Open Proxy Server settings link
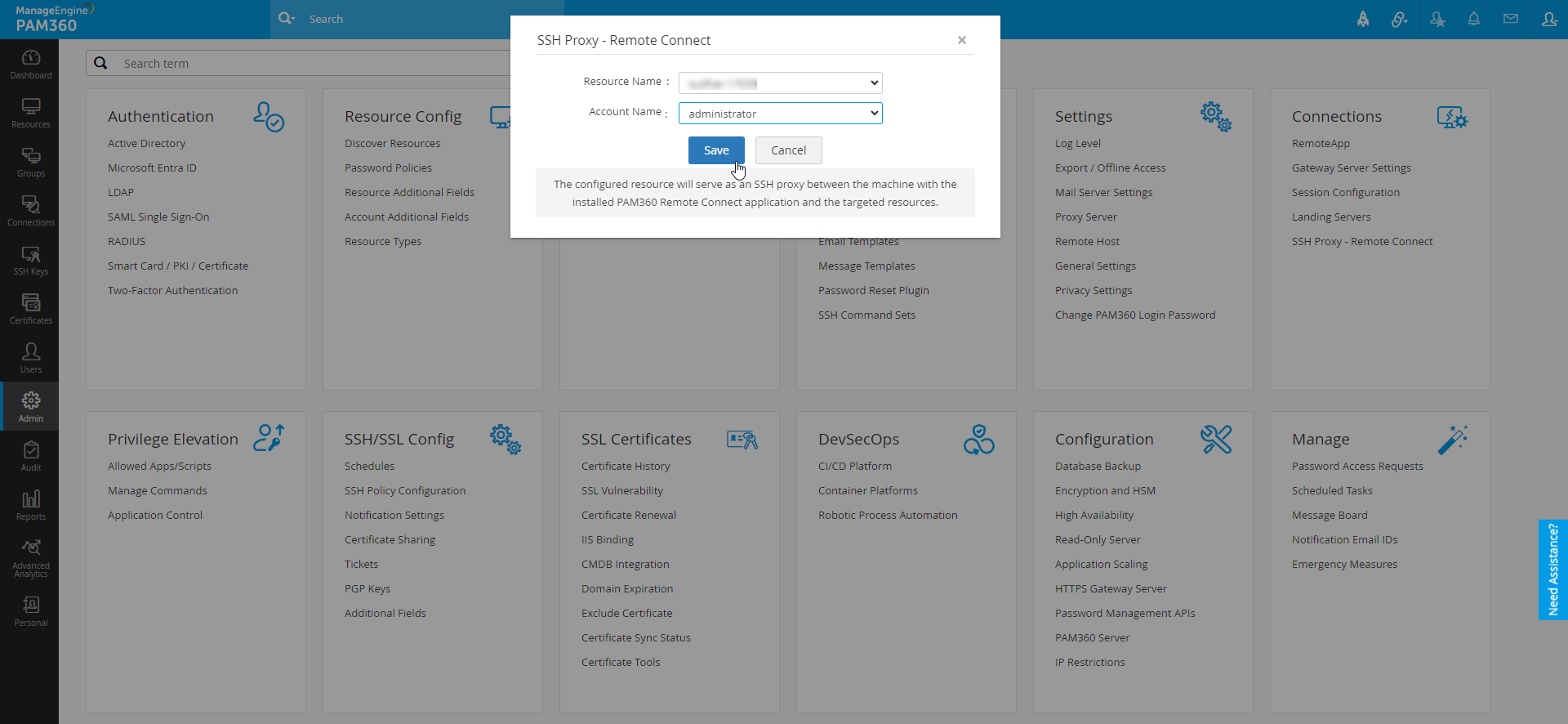Image resolution: width=1568 pixels, height=724 pixels. (x=1085, y=217)
